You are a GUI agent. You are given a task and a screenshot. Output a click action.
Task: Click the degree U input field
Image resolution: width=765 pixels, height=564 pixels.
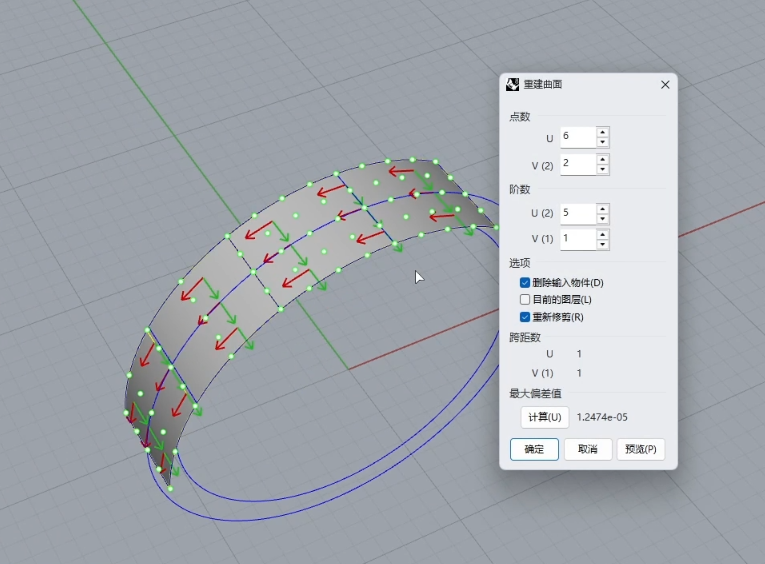[x=577, y=213]
